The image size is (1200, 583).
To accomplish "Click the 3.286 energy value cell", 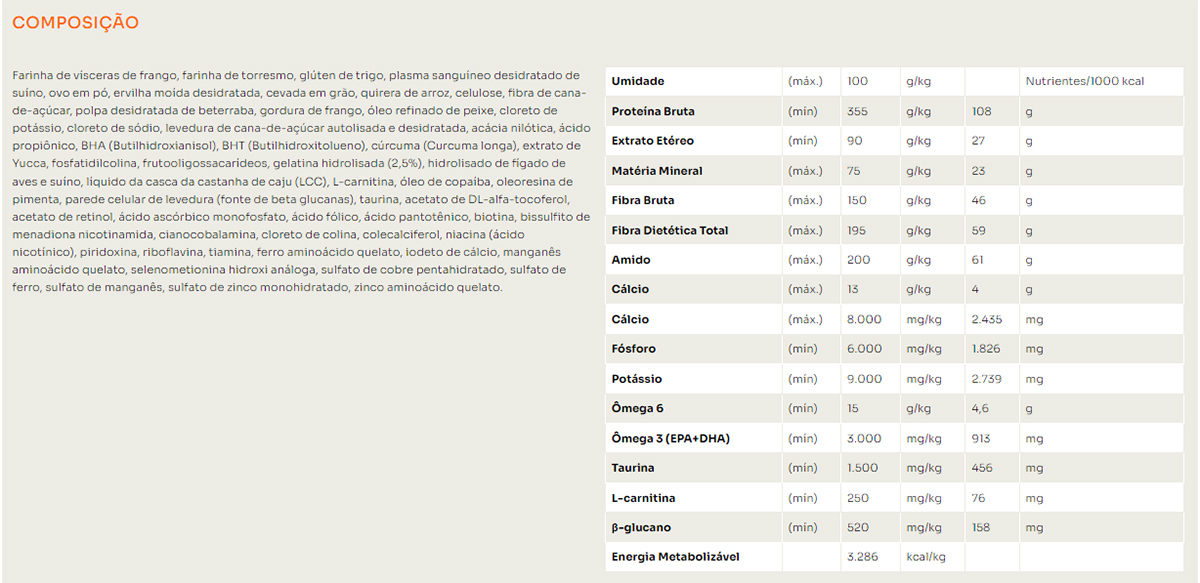I will point(862,557).
